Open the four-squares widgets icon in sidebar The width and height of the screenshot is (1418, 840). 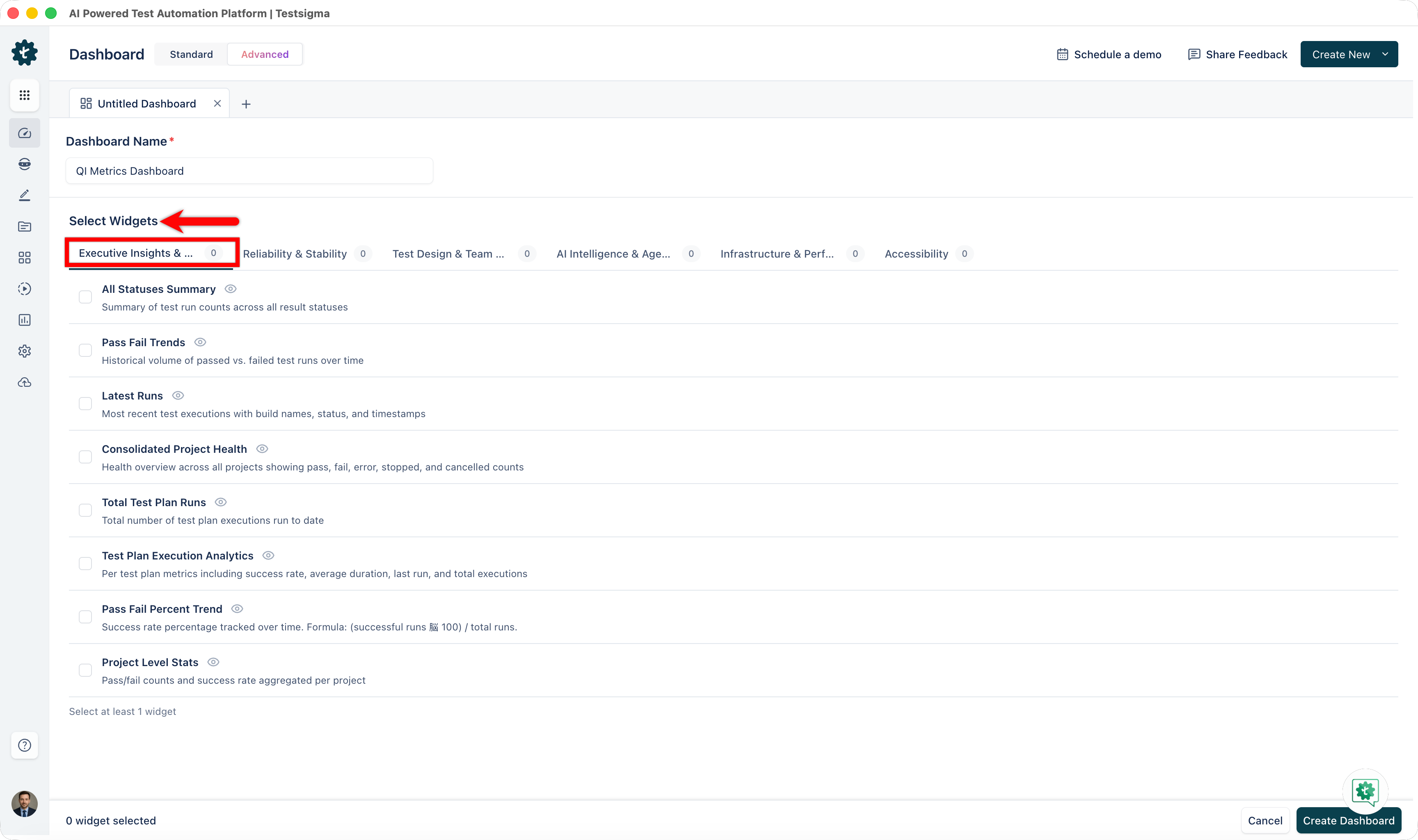[x=24, y=258]
